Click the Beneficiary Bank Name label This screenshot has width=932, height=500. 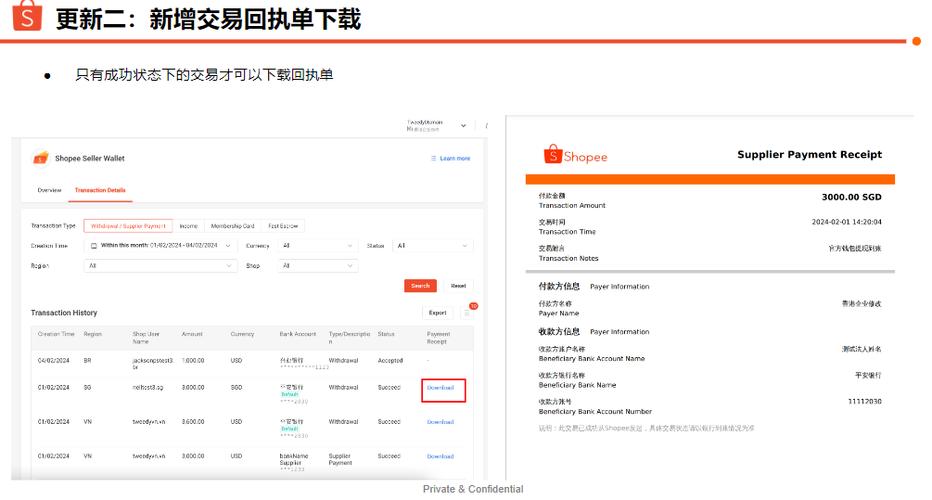[577, 385]
